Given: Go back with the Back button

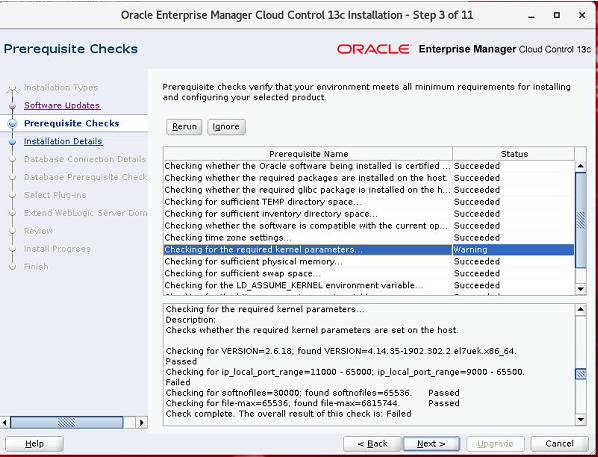Looking at the screenshot, I should [372, 444].
